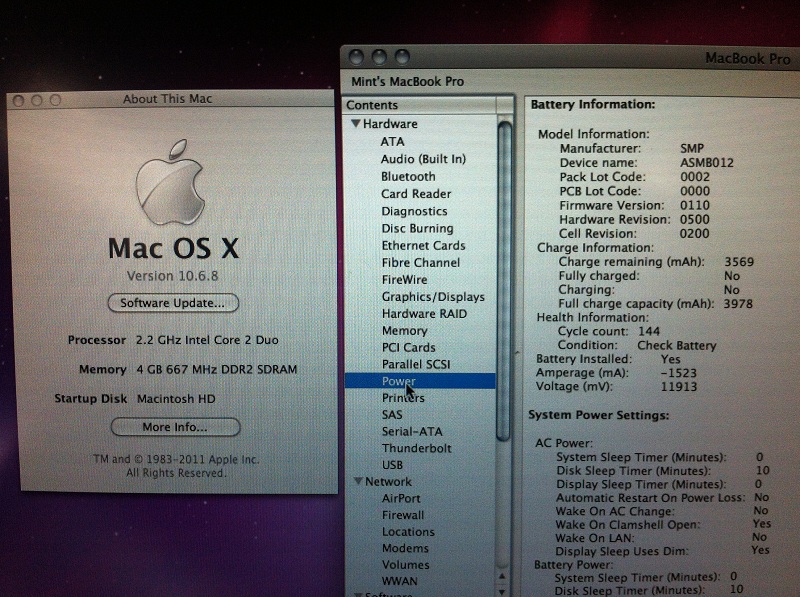Select Diagnostics in the Hardware list
The image size is (800, 597).
[414, 211]
